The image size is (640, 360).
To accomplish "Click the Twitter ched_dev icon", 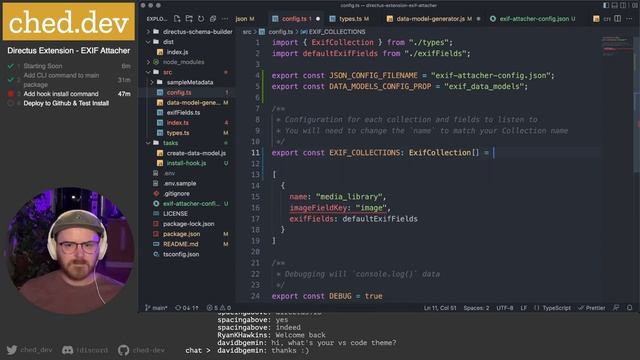I will click(x=12, y=350).
